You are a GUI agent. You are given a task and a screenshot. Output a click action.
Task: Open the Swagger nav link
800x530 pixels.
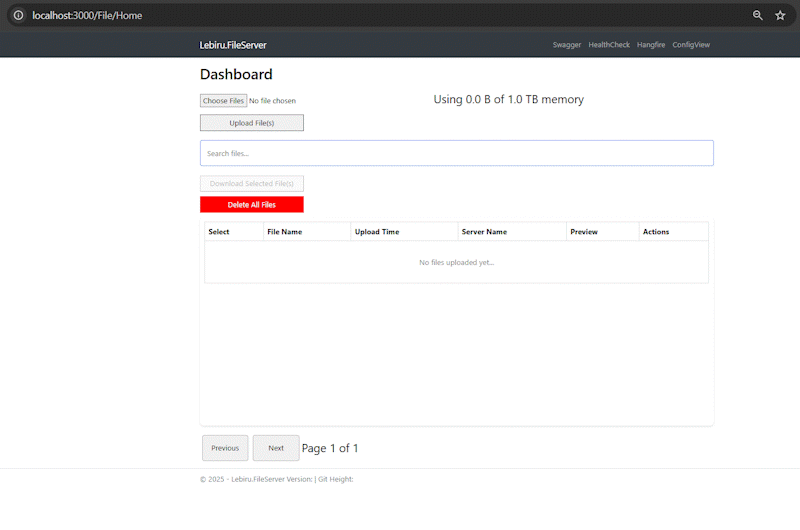(567, 45)
